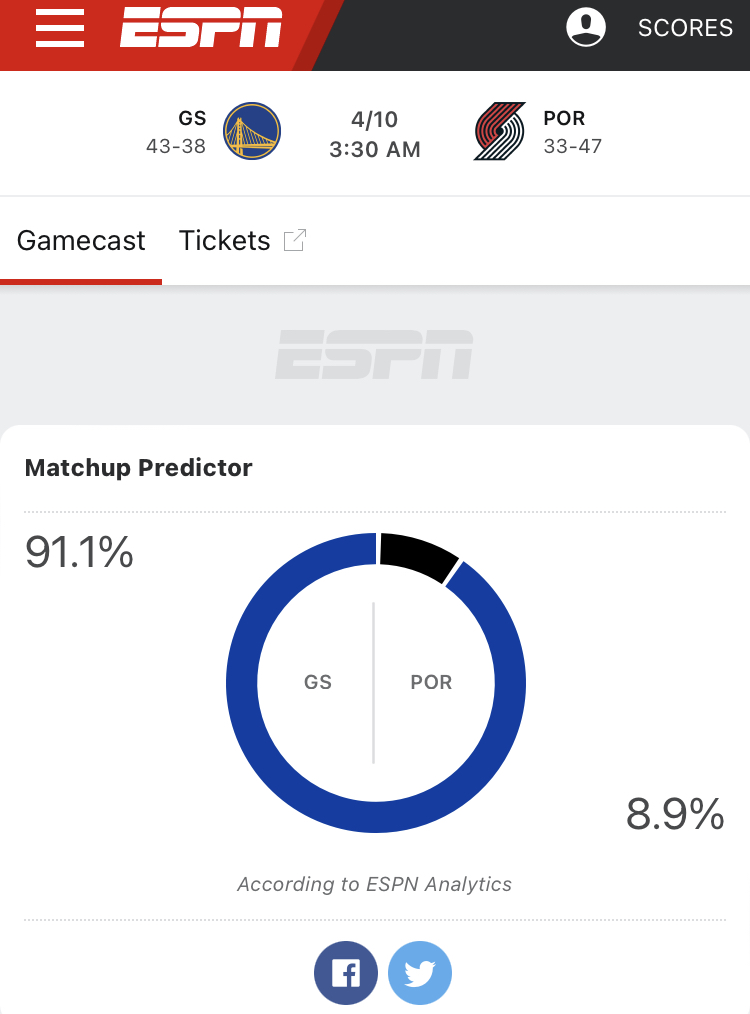Open the SCORES link in header

point(685,27)
